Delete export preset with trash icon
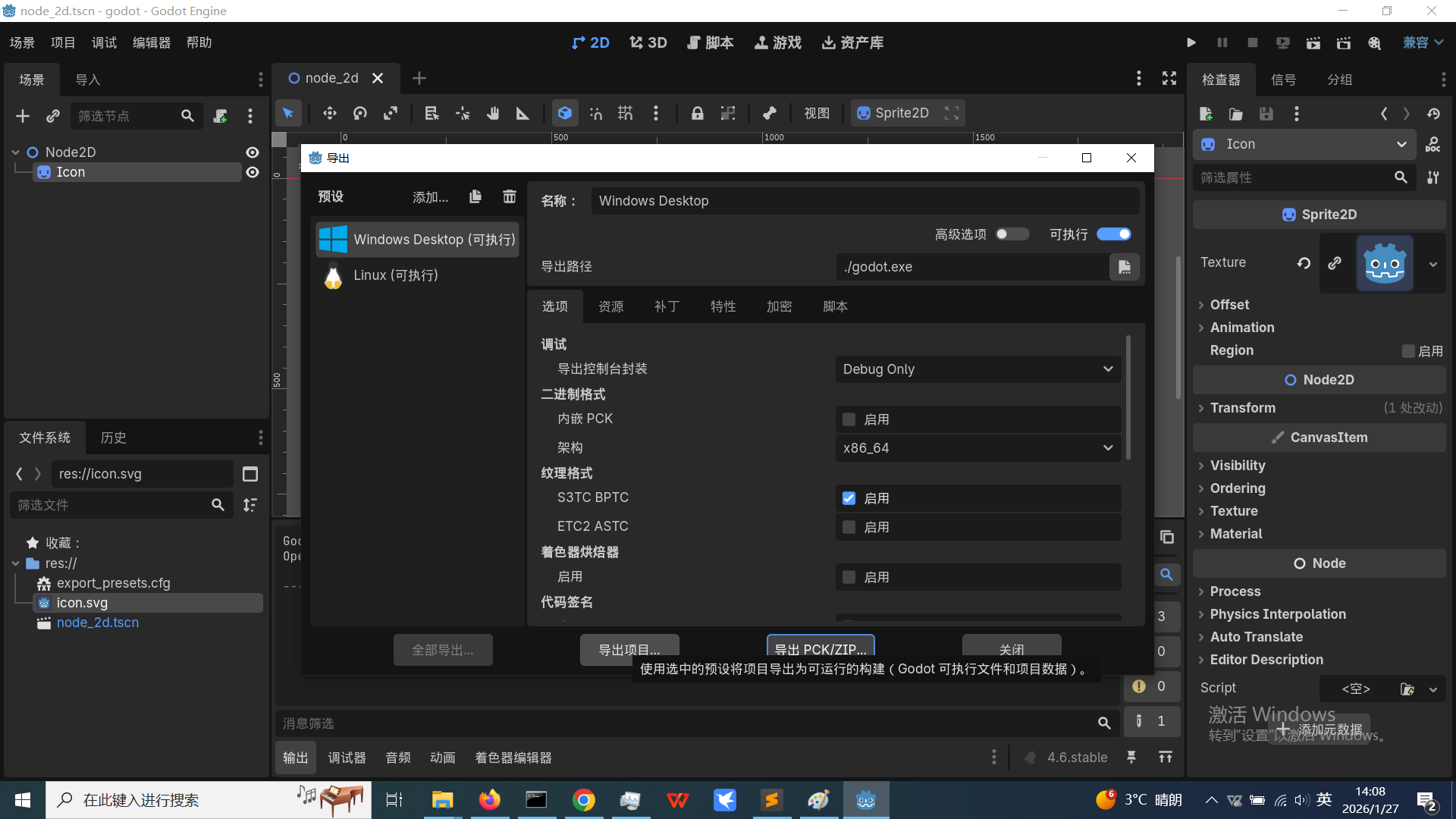1456x819 pixels. pos(510,197)
